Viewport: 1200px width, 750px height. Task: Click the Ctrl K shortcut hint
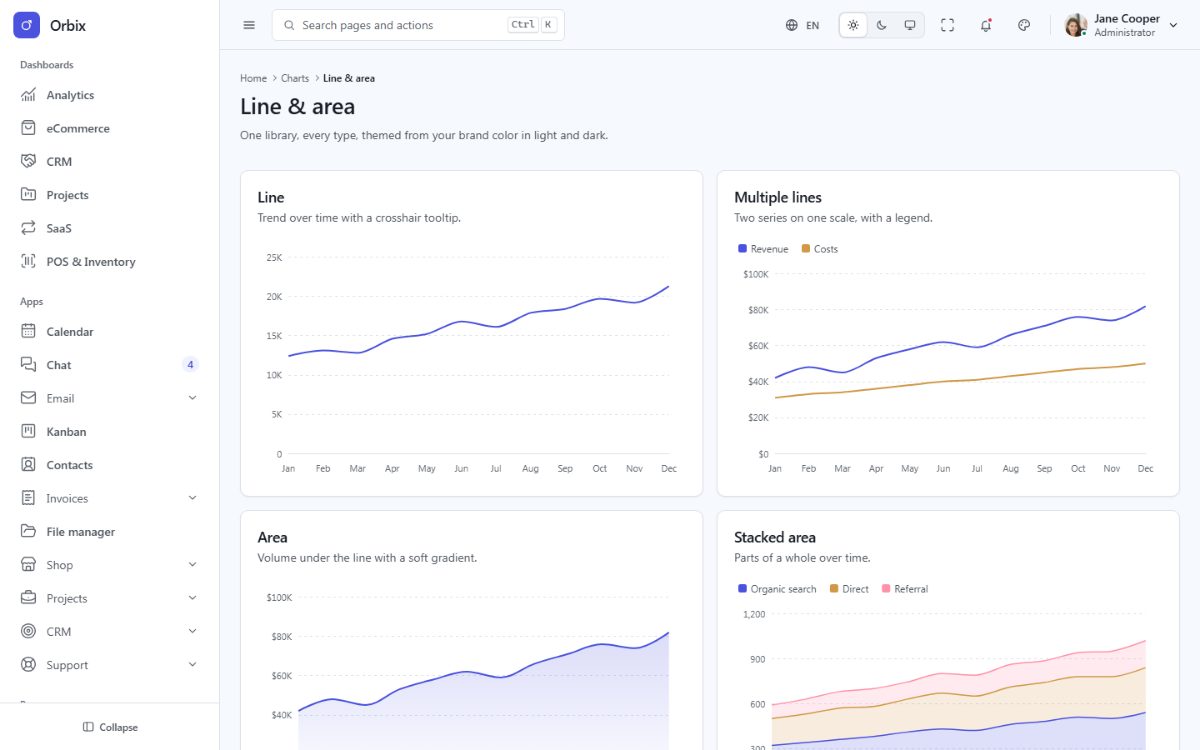(532, 25)
